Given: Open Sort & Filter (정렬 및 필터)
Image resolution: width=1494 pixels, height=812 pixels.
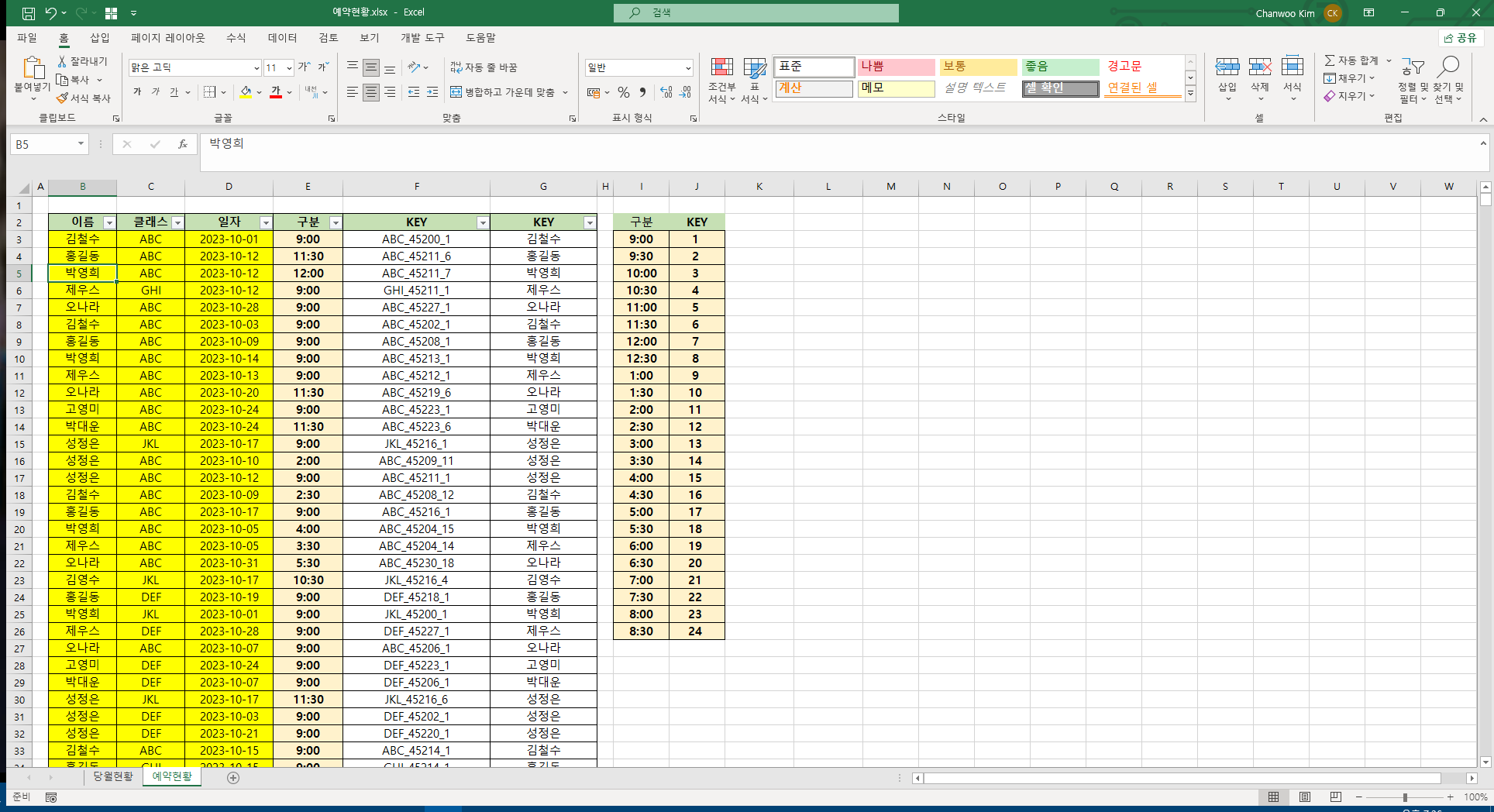Looking at the screenshot, I should tap(1413, 81).
